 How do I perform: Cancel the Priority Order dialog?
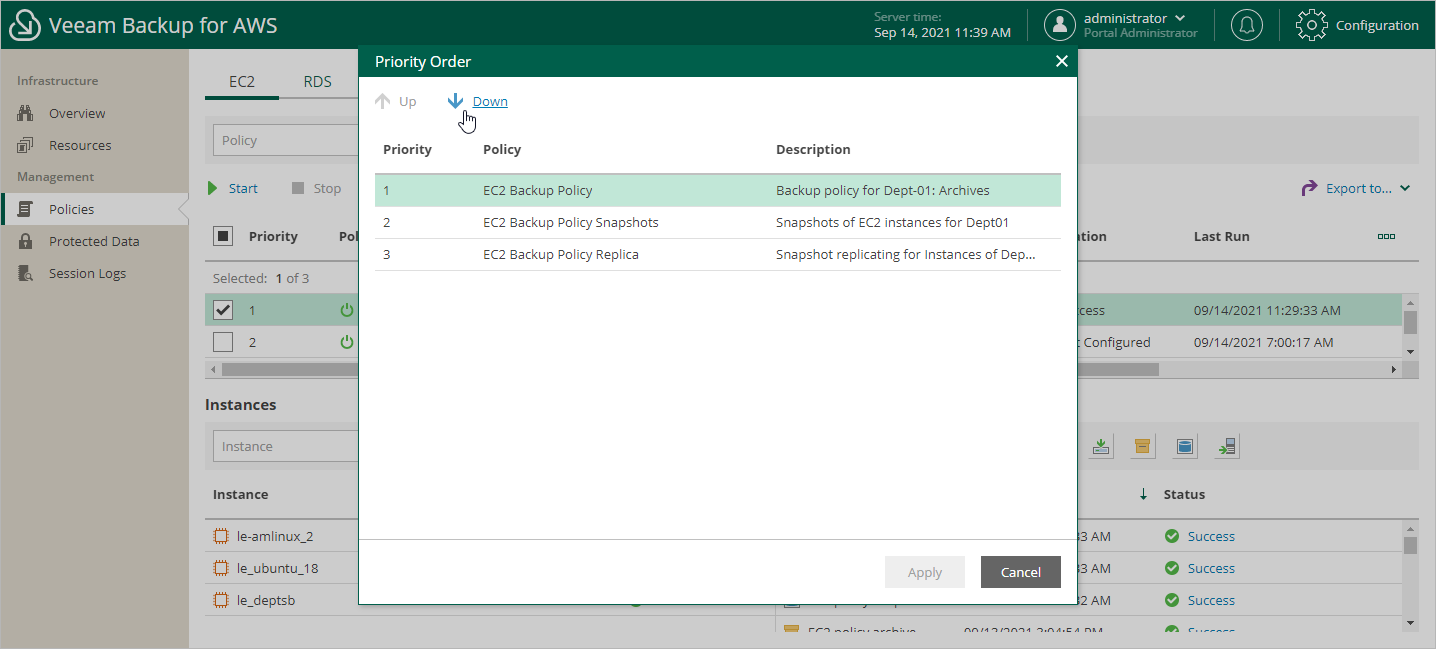1021,572
